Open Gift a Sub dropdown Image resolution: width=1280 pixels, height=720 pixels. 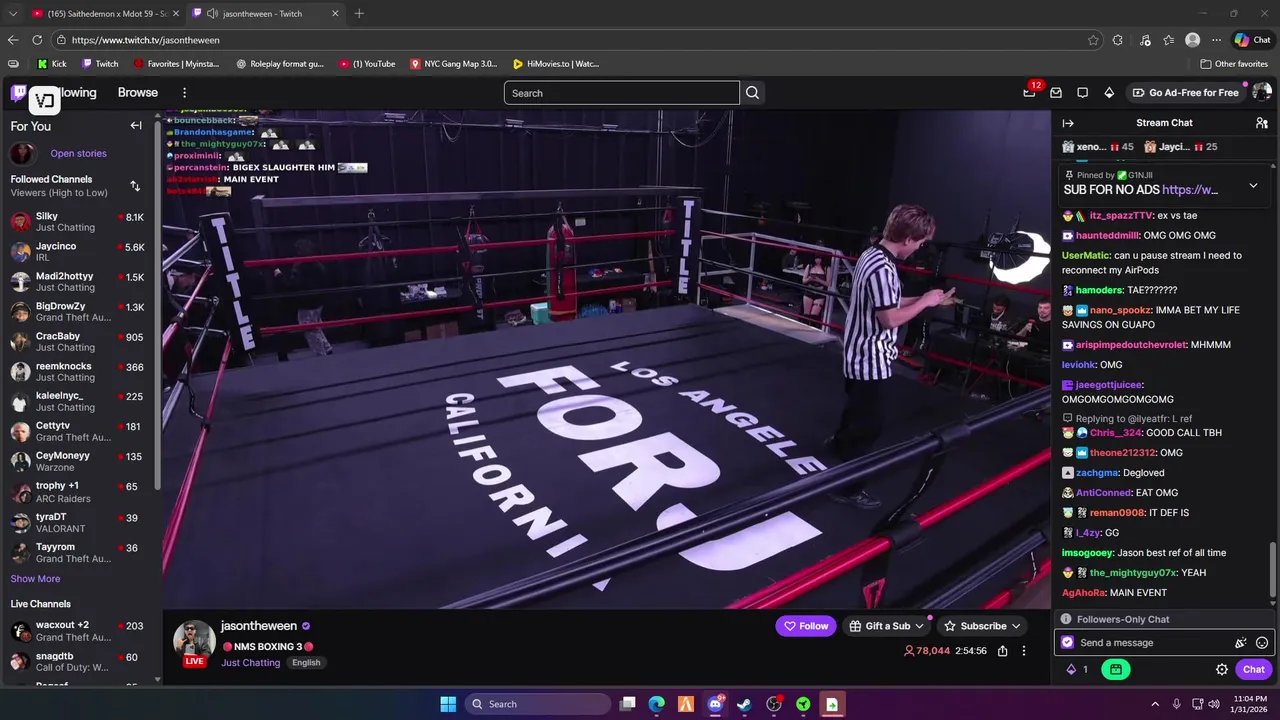(887, 626)
